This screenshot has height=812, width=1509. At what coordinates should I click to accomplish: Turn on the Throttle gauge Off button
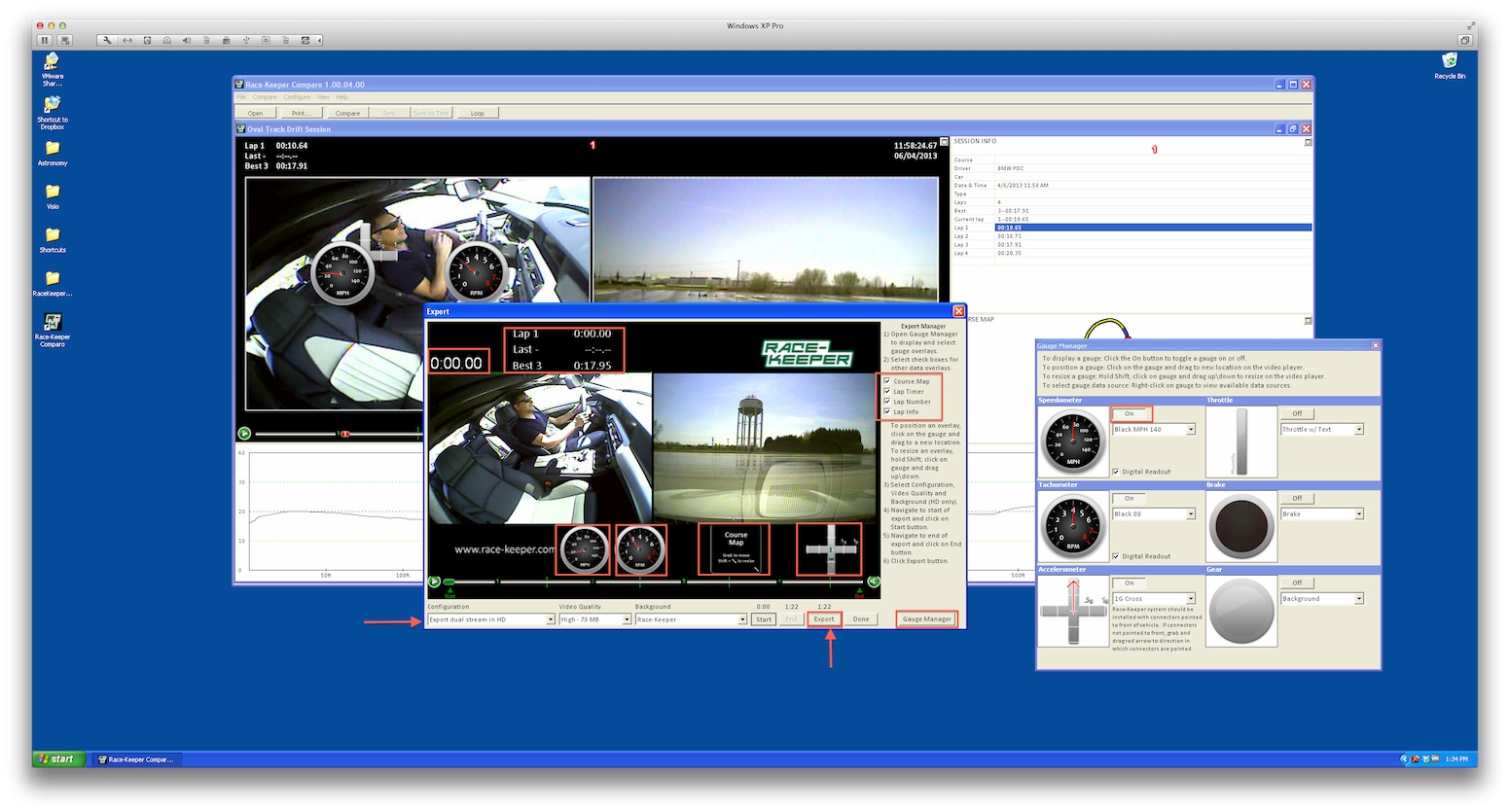pyautogui.click(x=1298, y=413)
